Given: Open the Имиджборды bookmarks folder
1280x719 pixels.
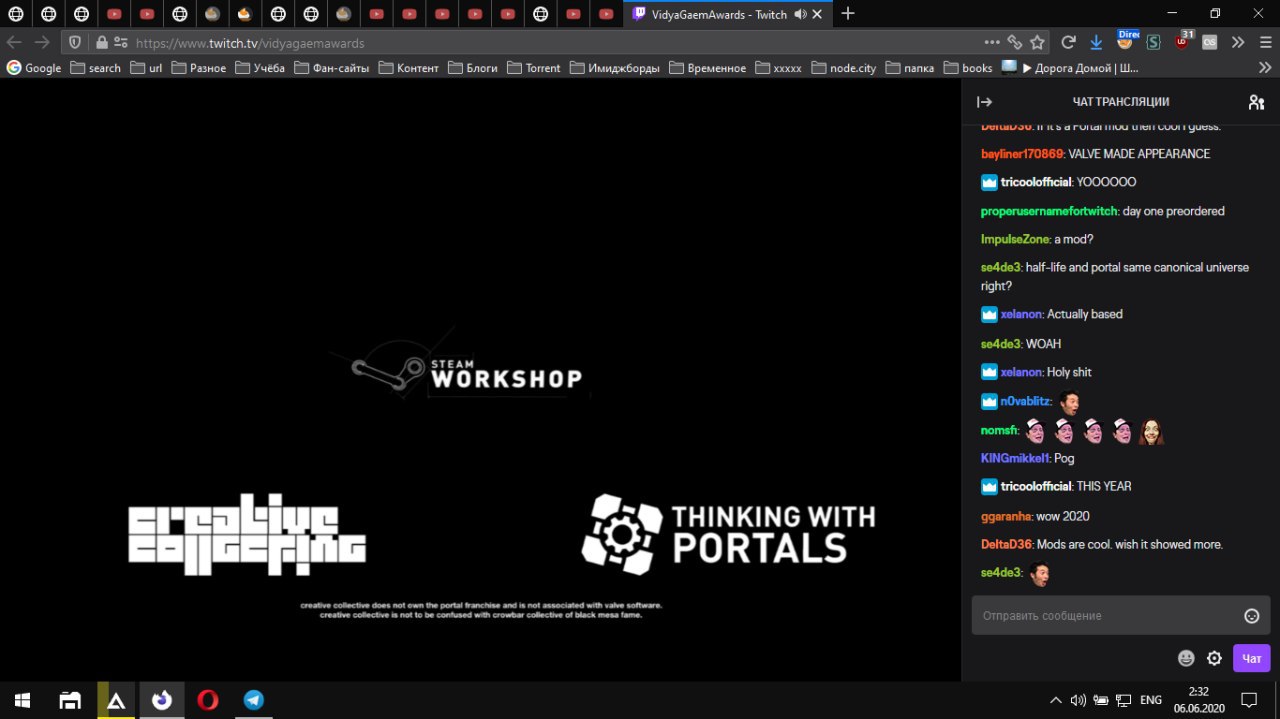Looking at the screenshot, I should 615,68.
